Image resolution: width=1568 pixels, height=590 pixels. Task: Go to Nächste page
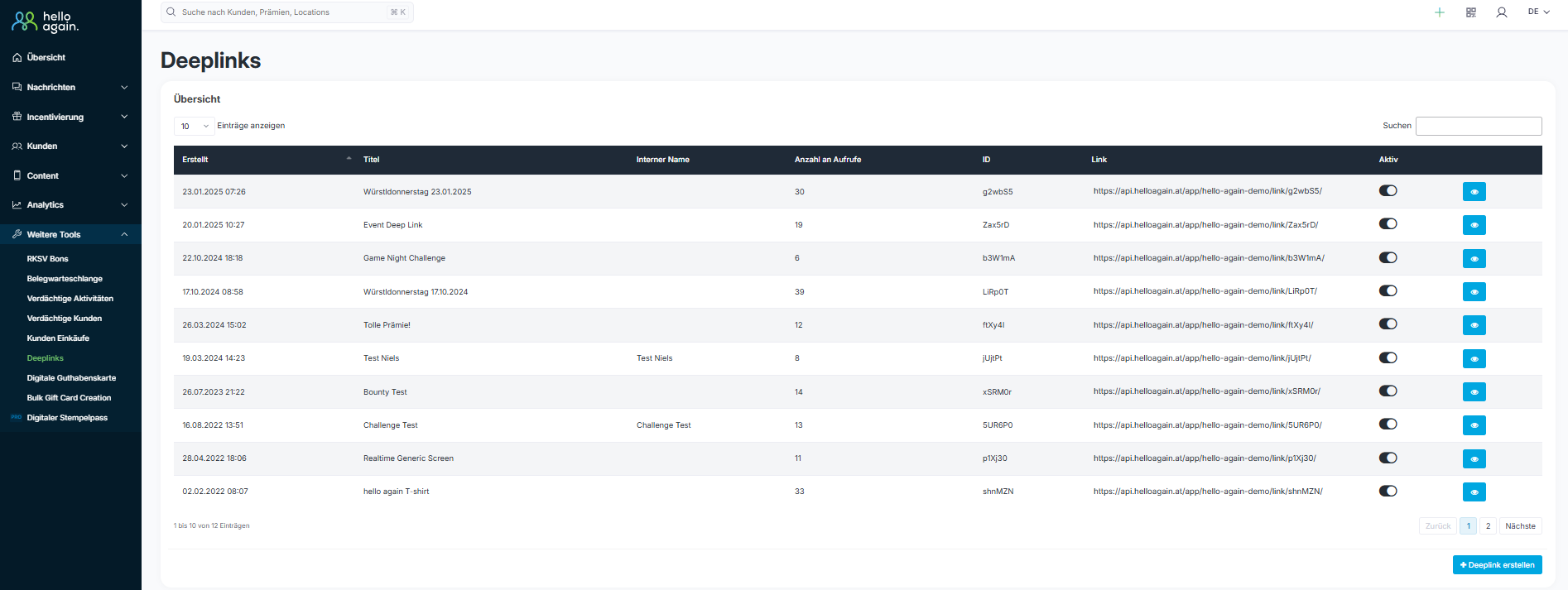[x=1520, y=526]
